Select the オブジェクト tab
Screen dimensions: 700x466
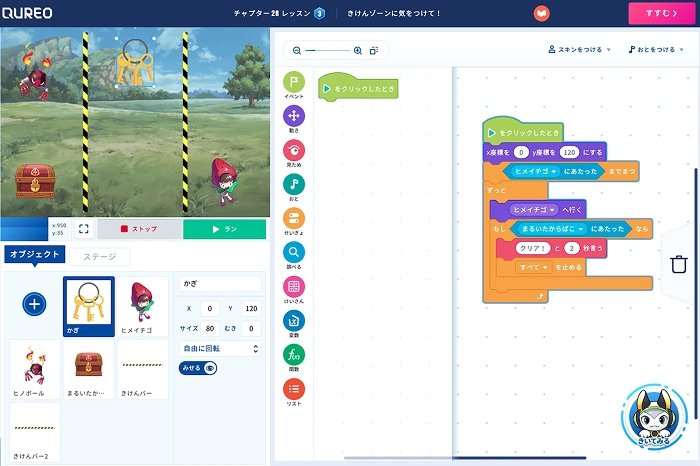(x=35, y=255)
